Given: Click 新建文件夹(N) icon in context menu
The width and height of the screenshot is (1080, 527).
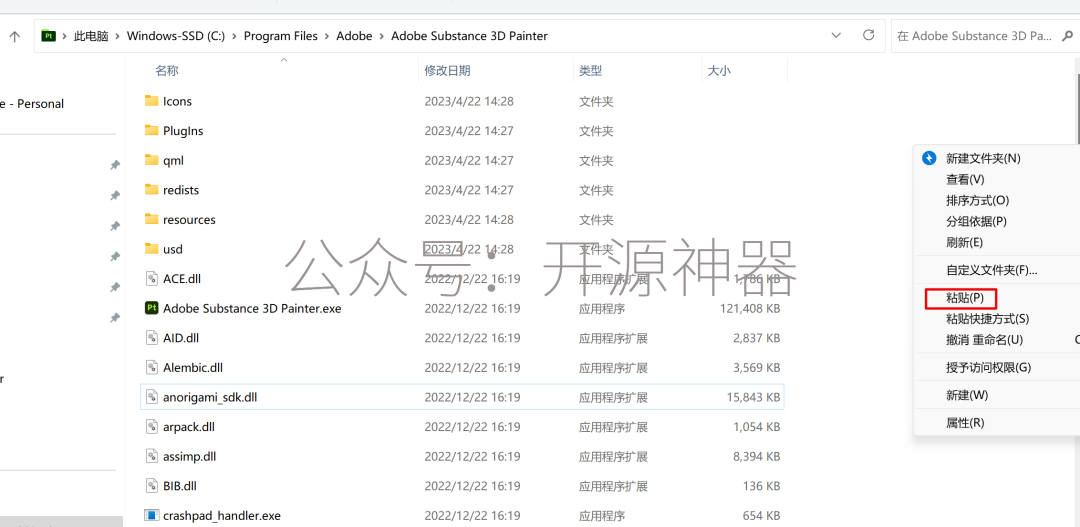Looking at the screenshot, I should pos(929,158).
